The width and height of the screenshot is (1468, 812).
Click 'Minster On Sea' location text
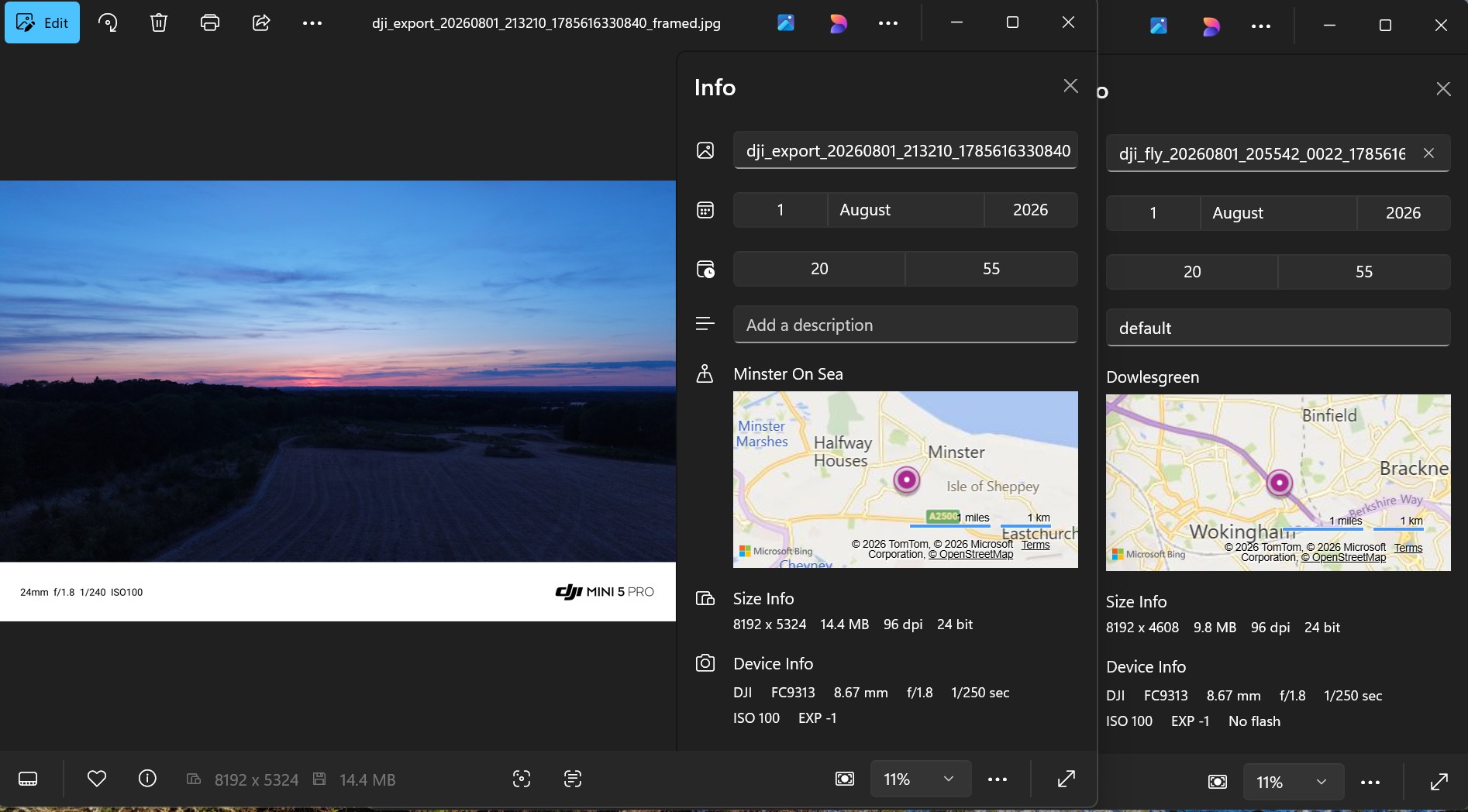pos(788,374)
